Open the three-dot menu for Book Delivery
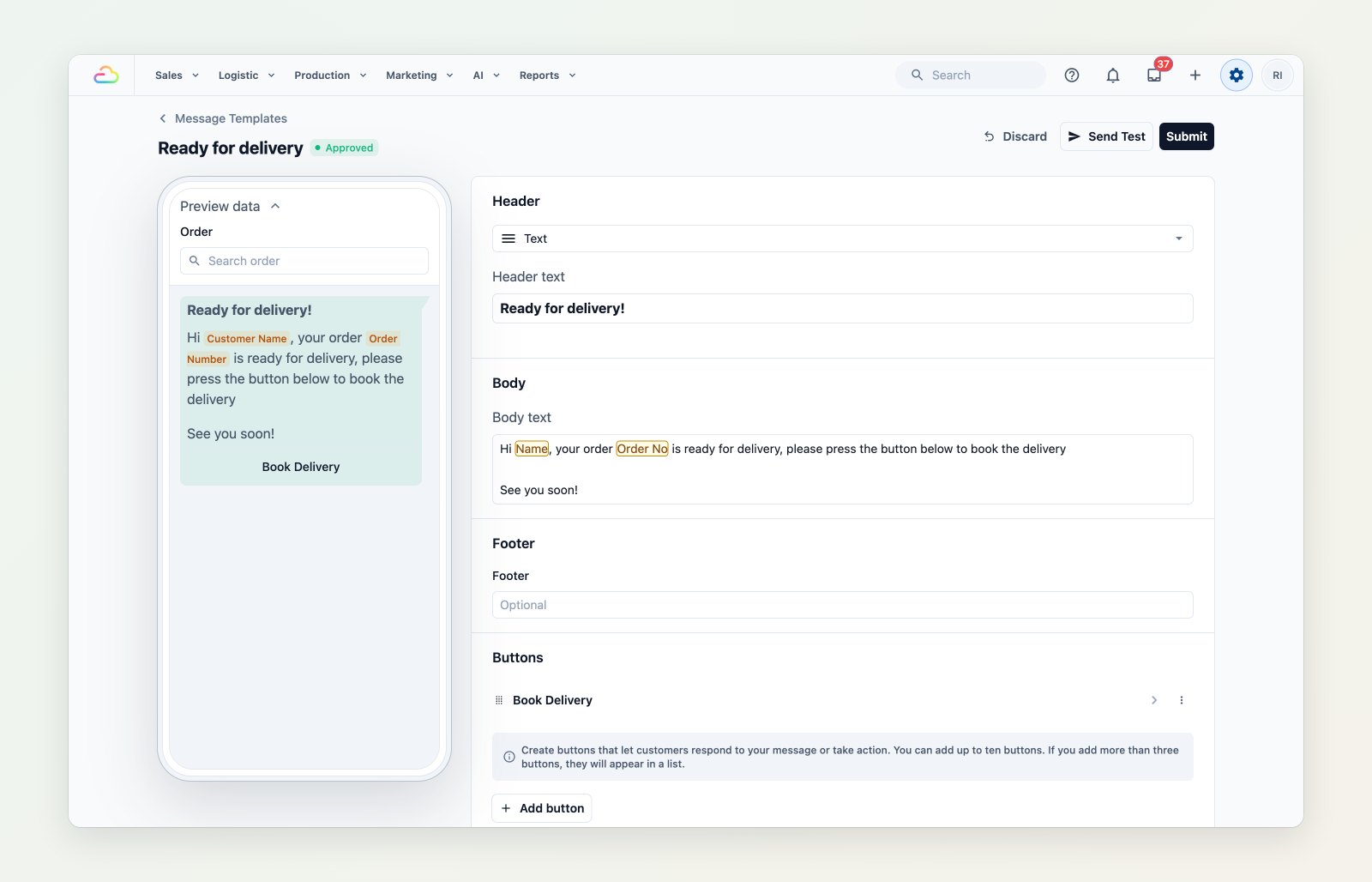The width and height of the screenshot is (1372, 882). pyautogui.click(x=1182, y=700)
